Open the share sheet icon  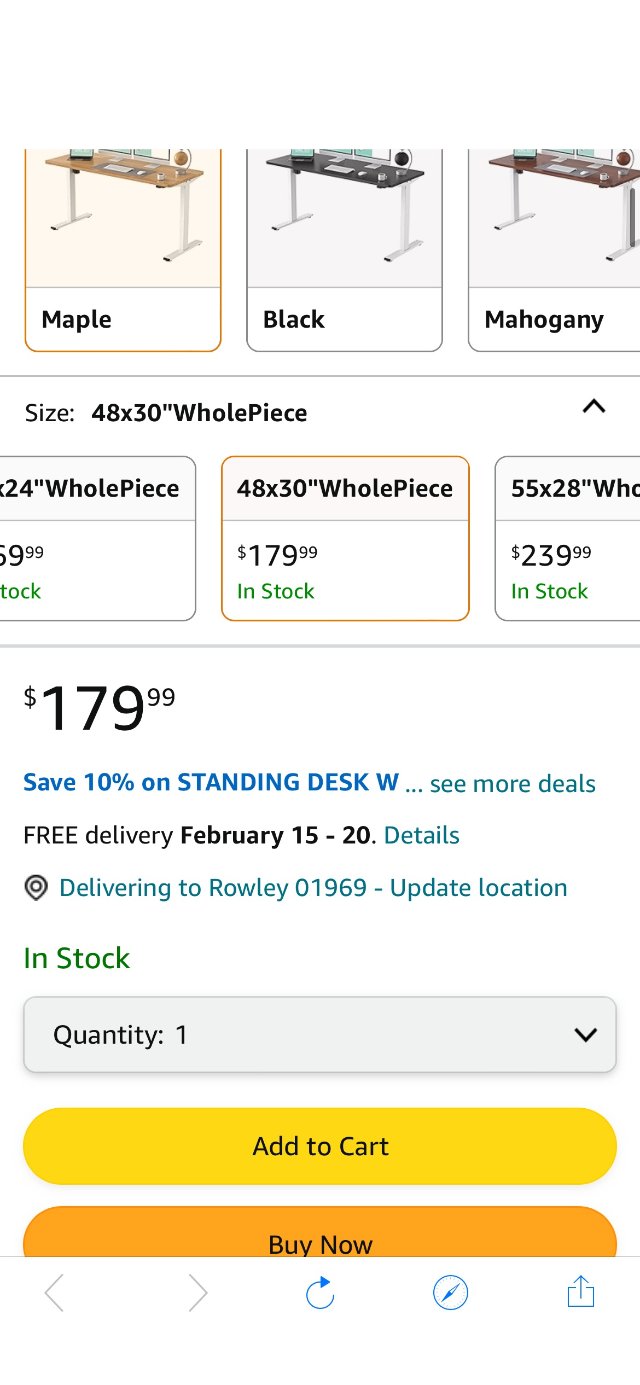(580, 1292)
